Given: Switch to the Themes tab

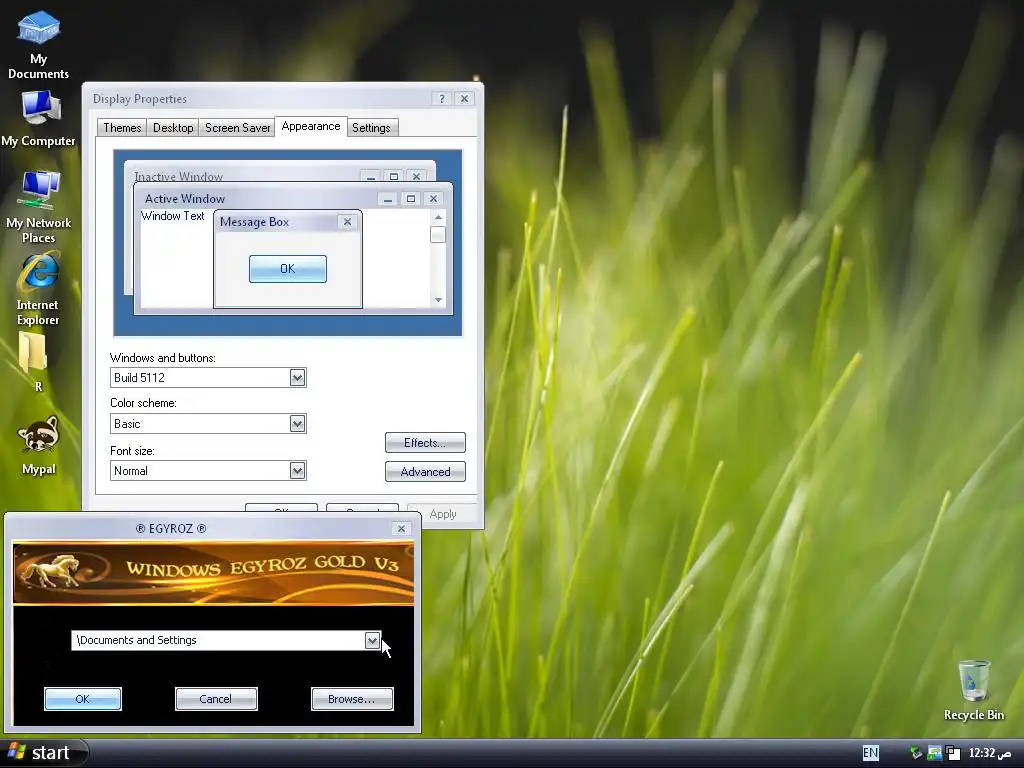Looking at the screenshot, I should tap(122, 127).
